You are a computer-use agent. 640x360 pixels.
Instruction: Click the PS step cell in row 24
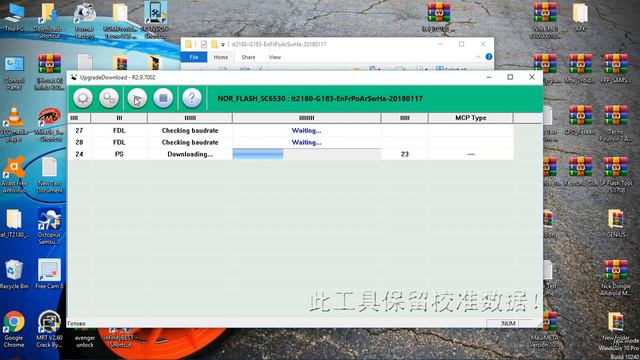(119, 154)
